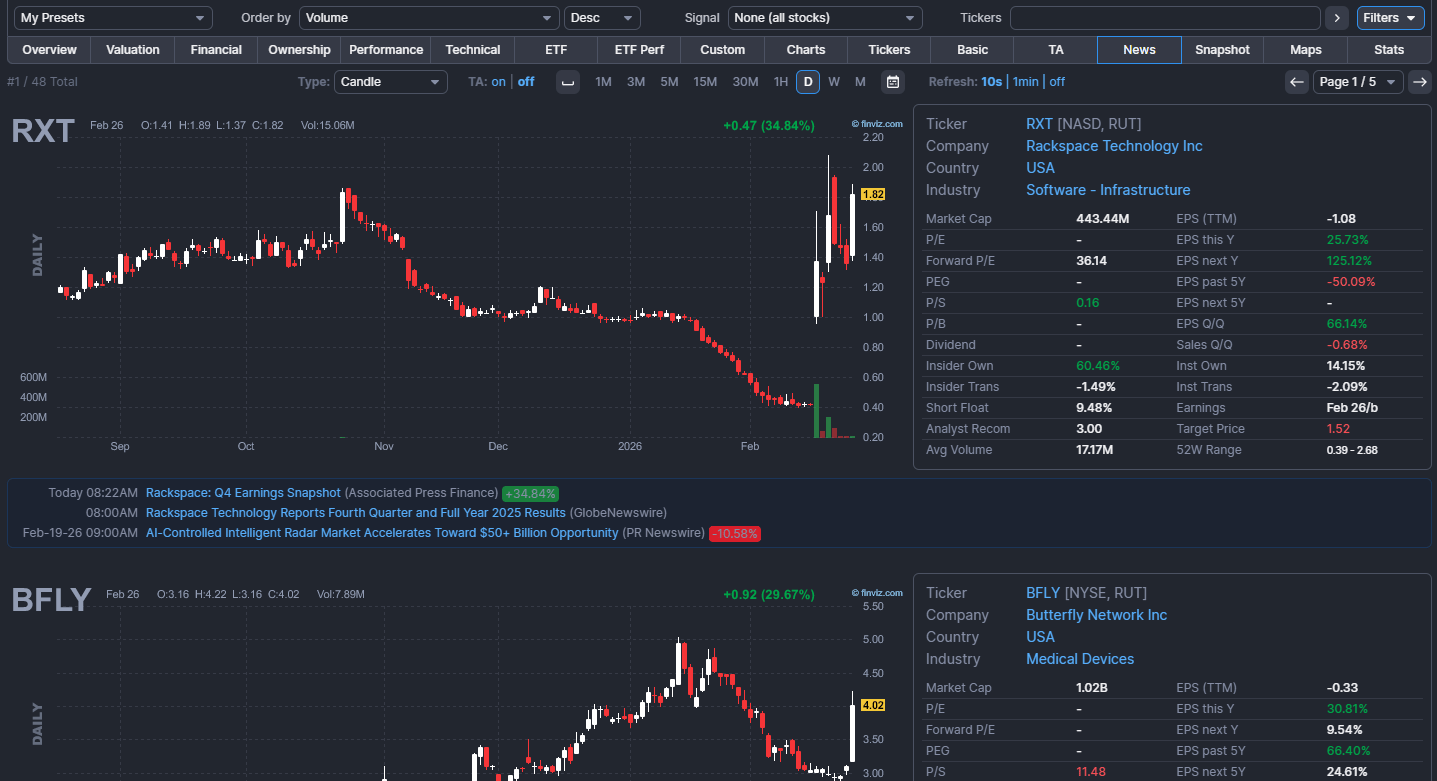Switch to the Maps tab
1437x781 pixels.
(1306, 50)
